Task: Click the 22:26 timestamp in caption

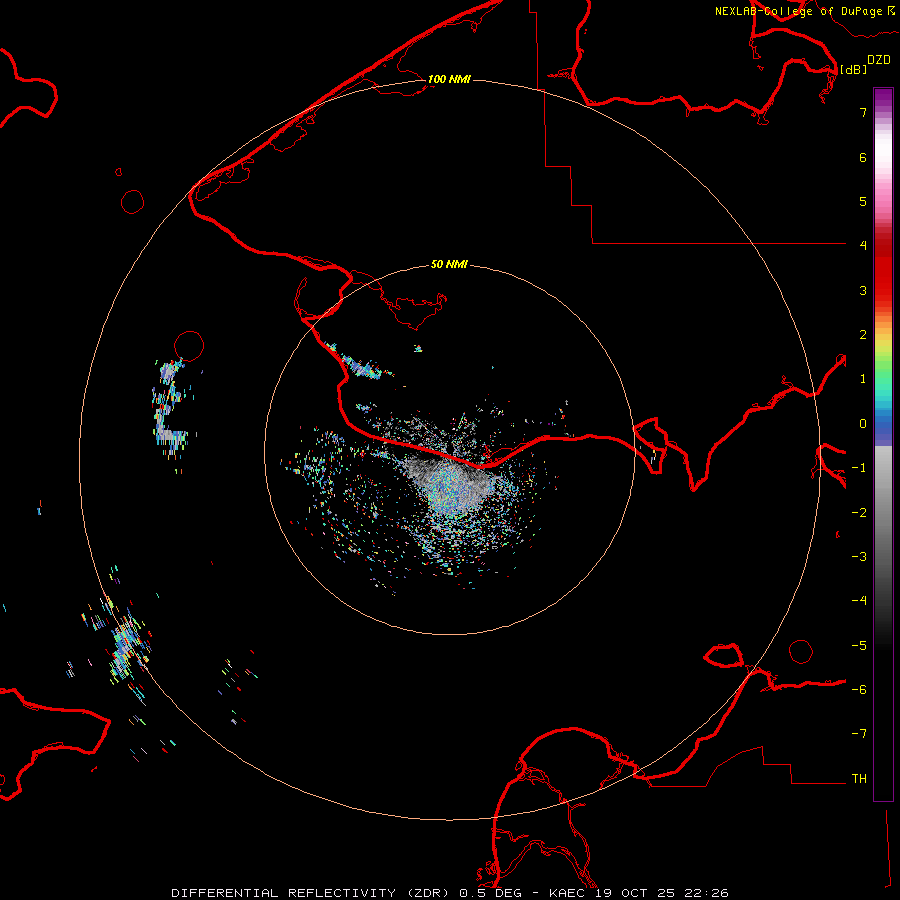Action: tap(707, 893)
